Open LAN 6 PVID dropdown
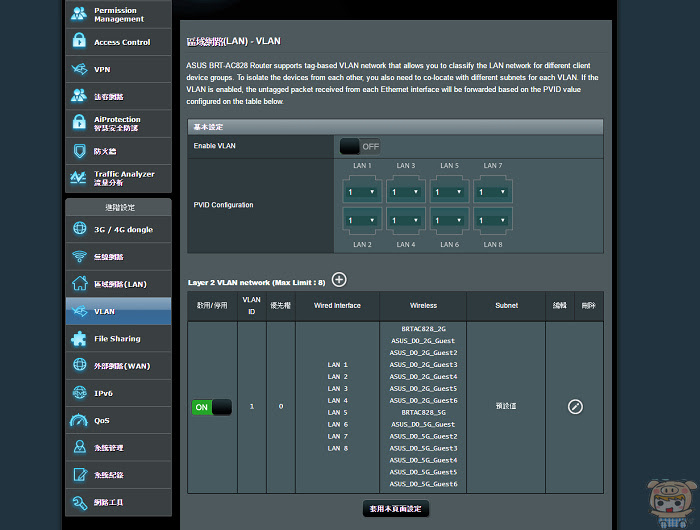 pyautogui.click(x=449, y=221)
